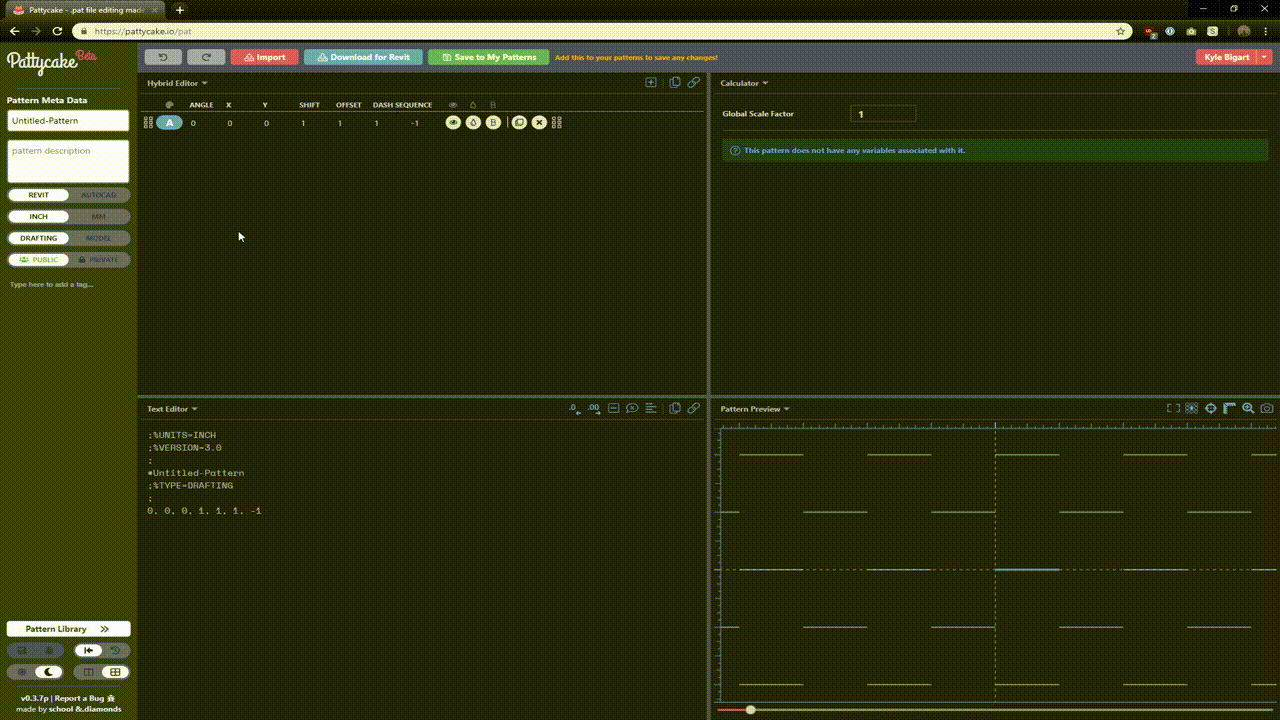1280x720 pixels.
Task: Open the Hybrid Editor panel dropdown
Action: tap(177, 83)
